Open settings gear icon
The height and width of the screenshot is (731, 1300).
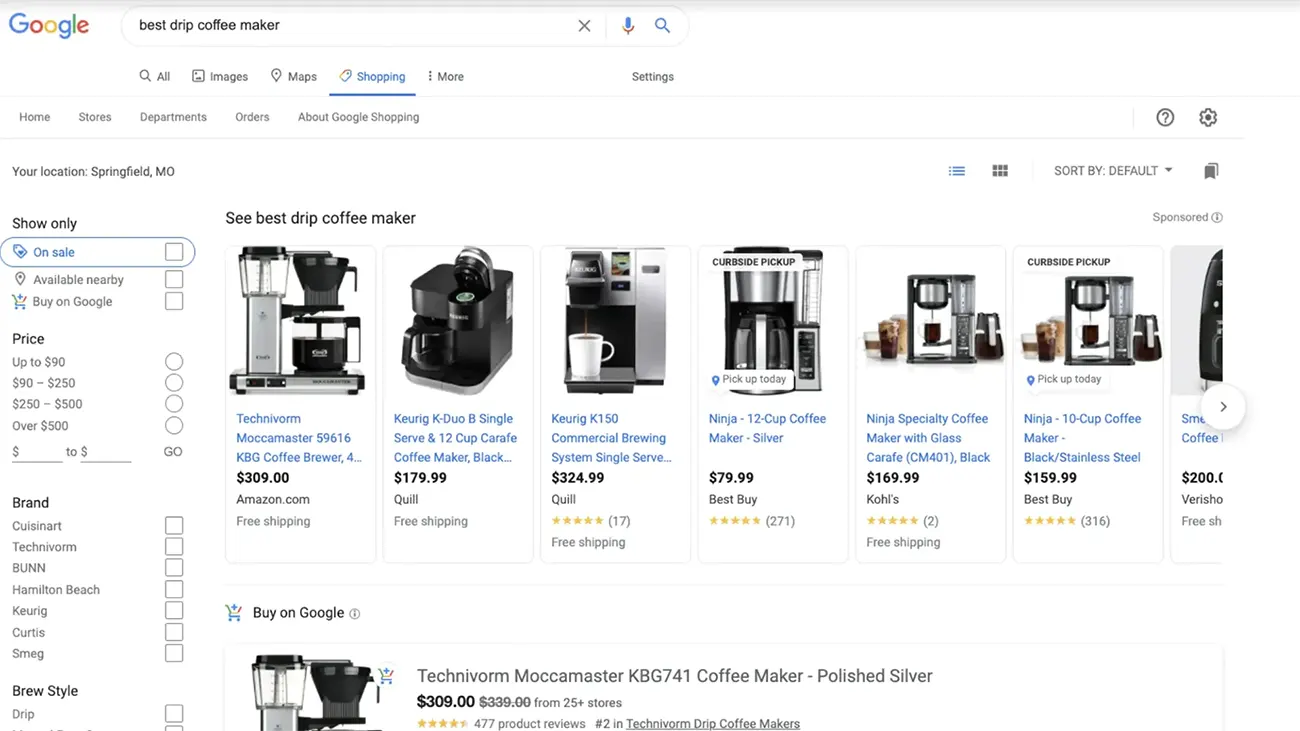click(x=1208, y=117)
